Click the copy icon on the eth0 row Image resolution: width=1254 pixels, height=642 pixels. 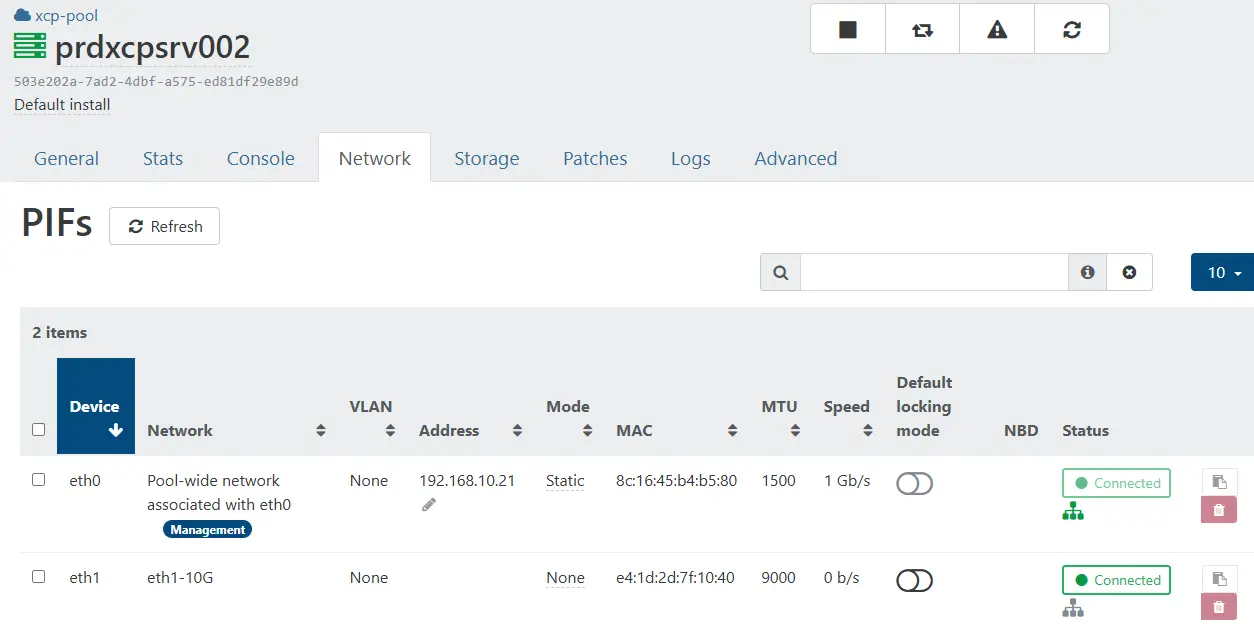(1218, 481)
